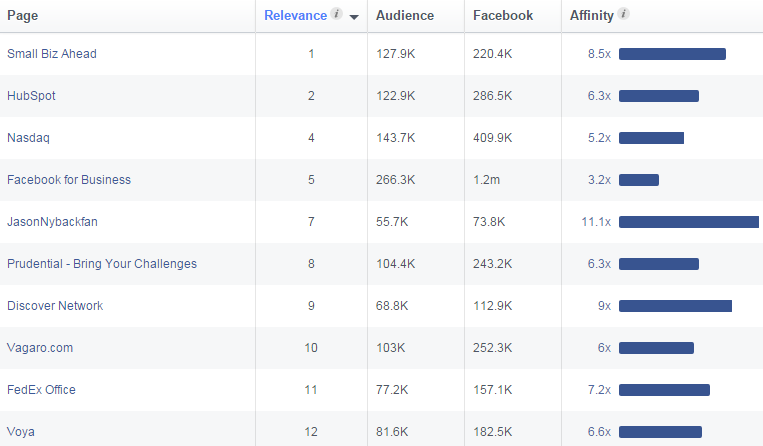Open the HubSpot page link
The height and width of the screenshot is (446, 763).
31,96
